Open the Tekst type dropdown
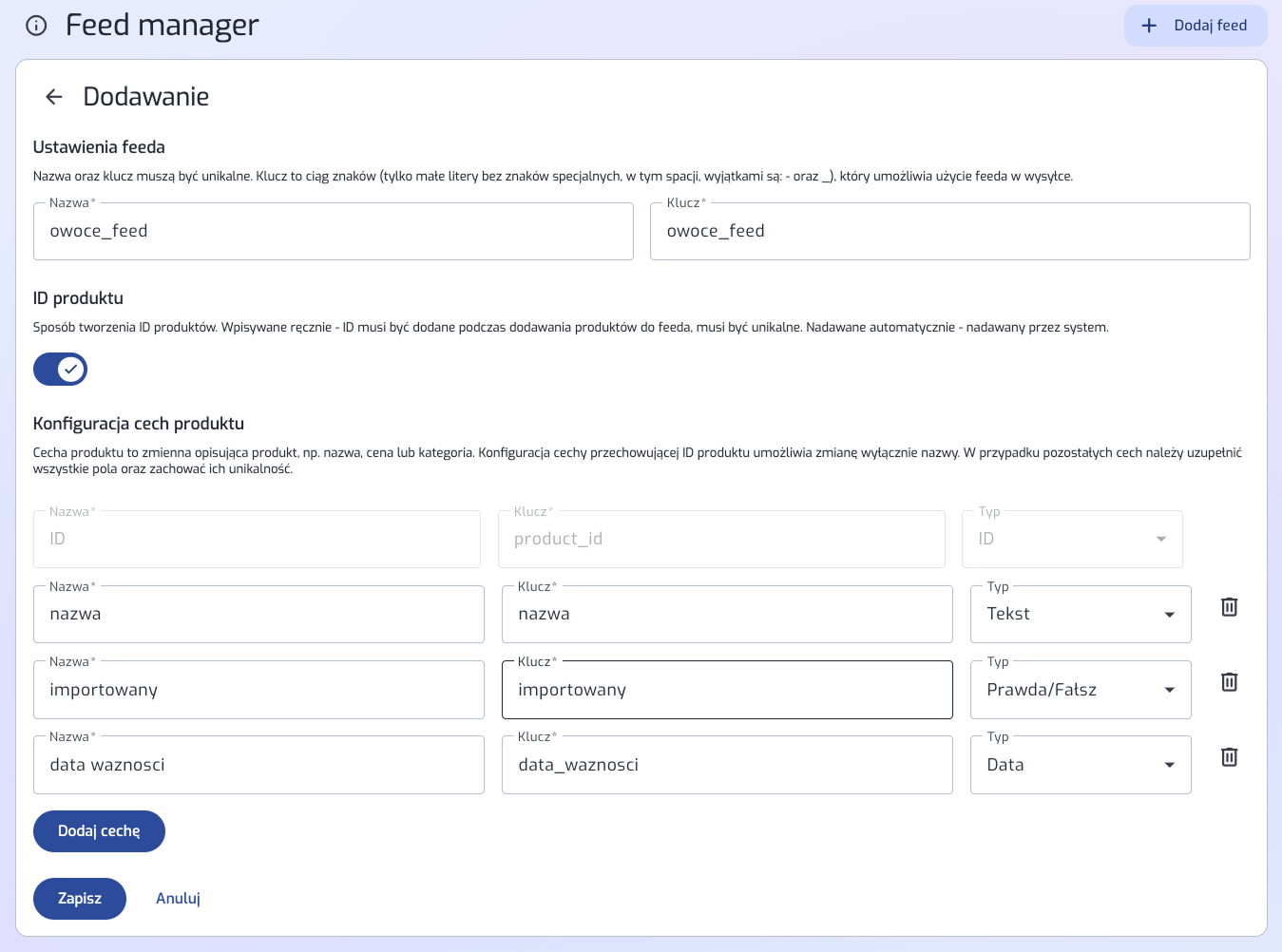Image resolution: width=1282 pixels, height=952 pixels. [x=1080, y=615]
